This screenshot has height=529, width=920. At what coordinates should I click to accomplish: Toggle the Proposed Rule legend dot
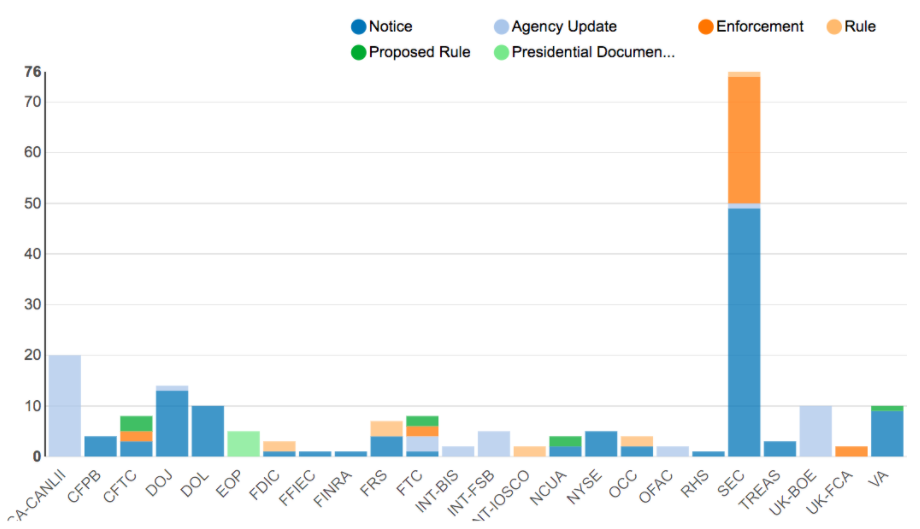pyautogui.click(x=358, y=53)
